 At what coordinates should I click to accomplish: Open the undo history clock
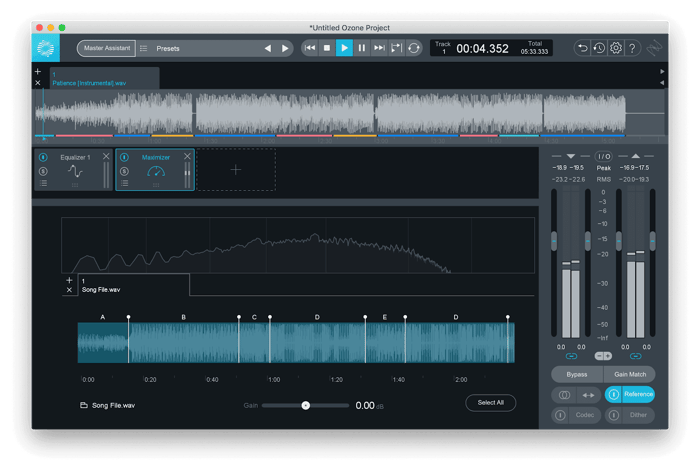[x=599, y=48]
